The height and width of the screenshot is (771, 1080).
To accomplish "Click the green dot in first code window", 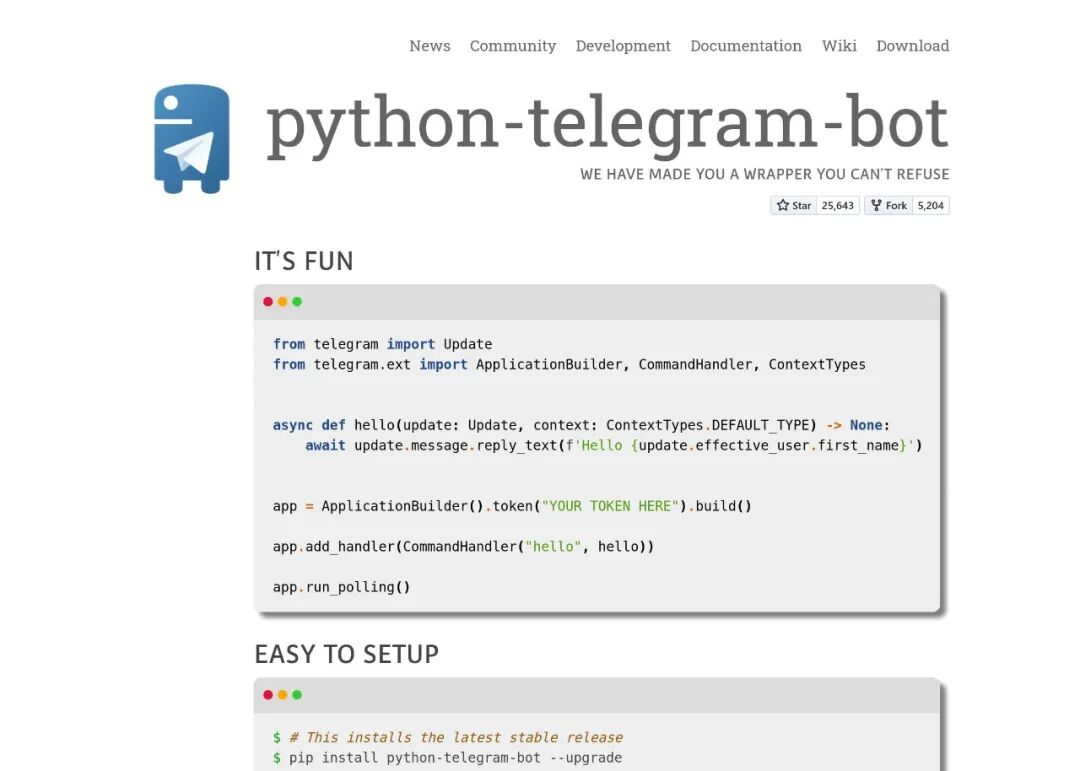I will click(x=297, y=302).
